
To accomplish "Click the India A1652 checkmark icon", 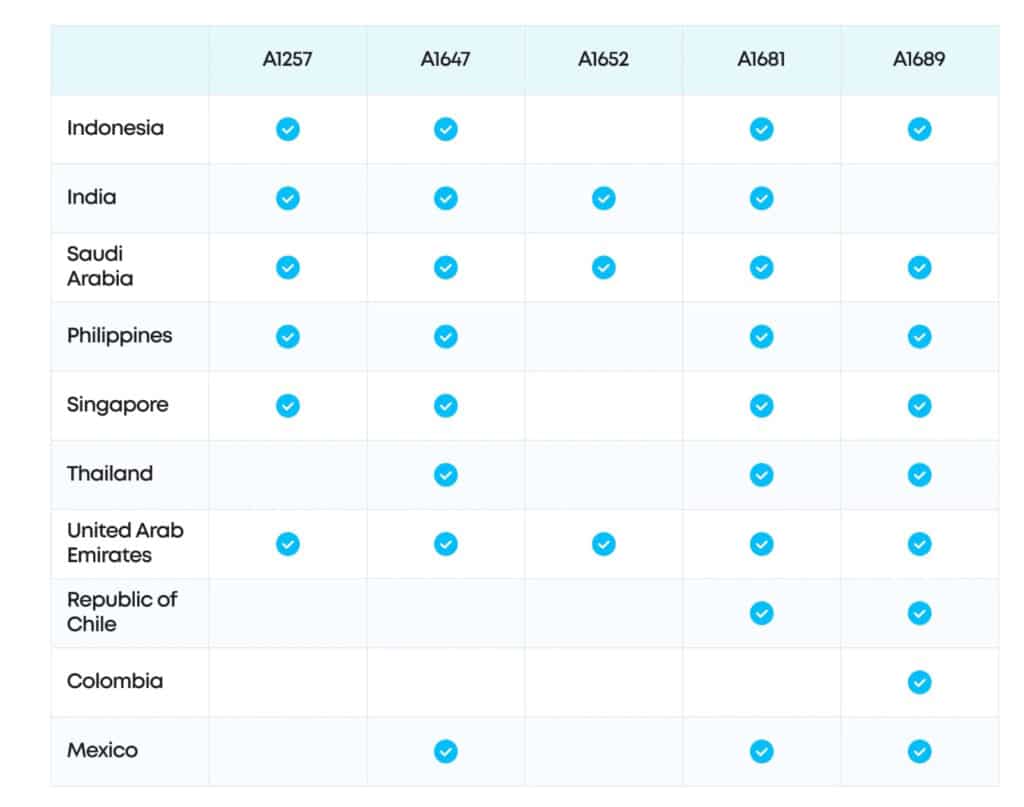I will pos(603,198).
